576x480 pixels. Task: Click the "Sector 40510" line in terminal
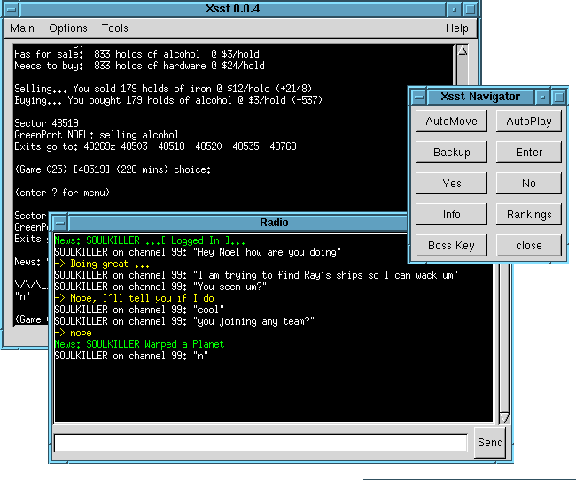(x=46, y=123)
